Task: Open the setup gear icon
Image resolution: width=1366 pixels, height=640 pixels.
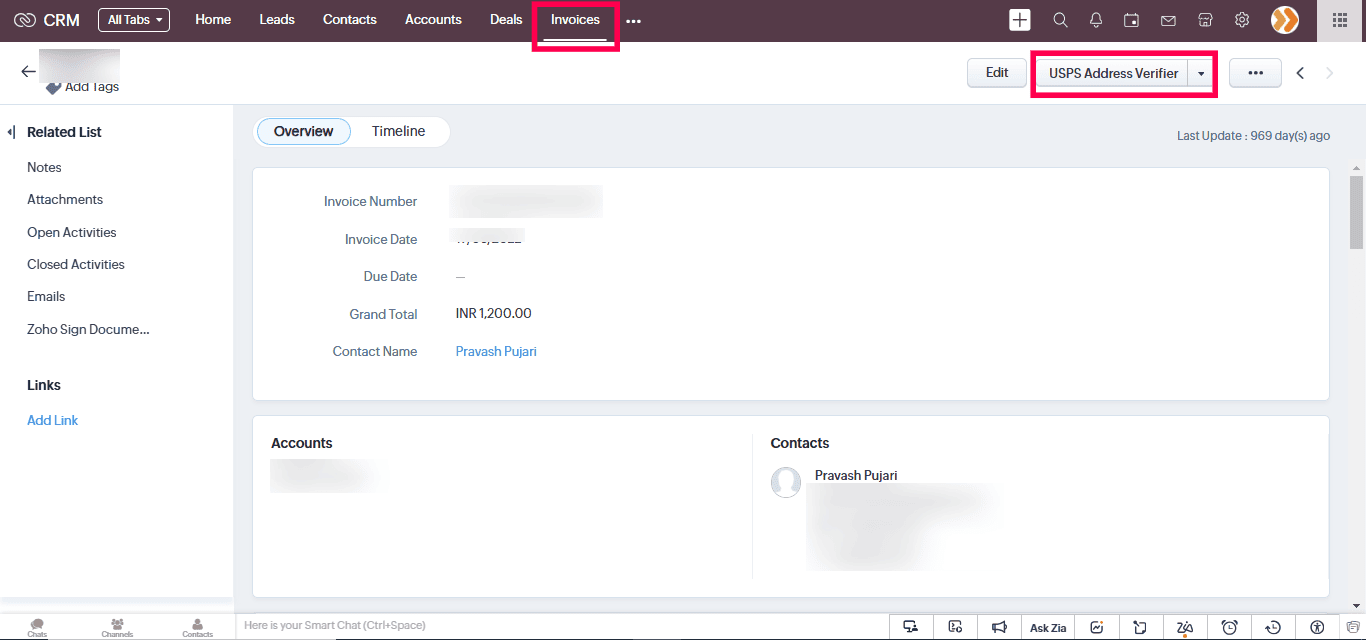Action: coord(1242,20)
